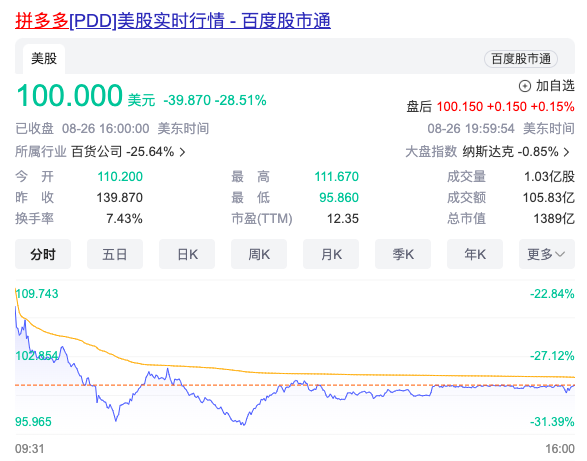Click the 昨收 value 139.870
Image resolution: width=587 pixels, height=461 pixels.
click(119, 197)
